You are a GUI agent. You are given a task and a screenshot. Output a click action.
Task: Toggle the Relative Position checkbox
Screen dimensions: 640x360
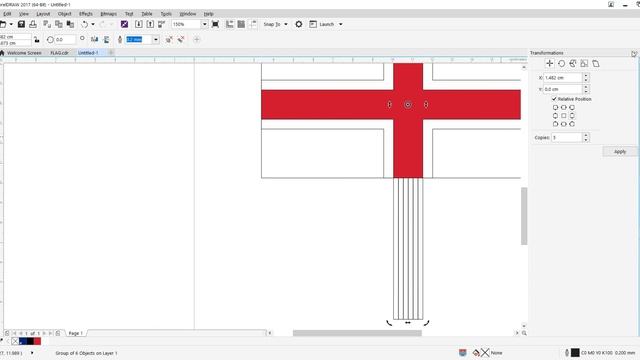point(554,99)
